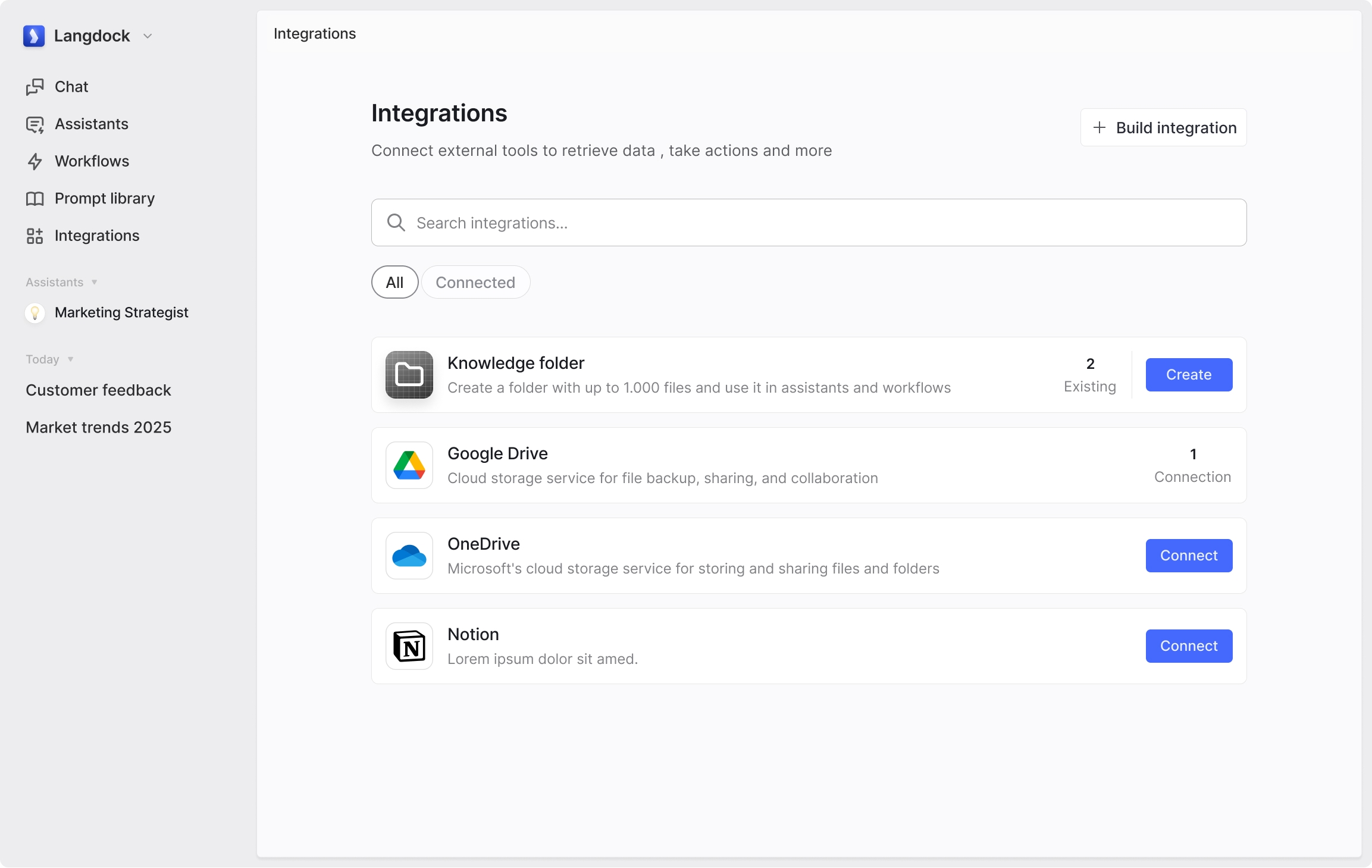Click the Chat bubbles icon
The image size is (1372, 868).
coord(35,87)
